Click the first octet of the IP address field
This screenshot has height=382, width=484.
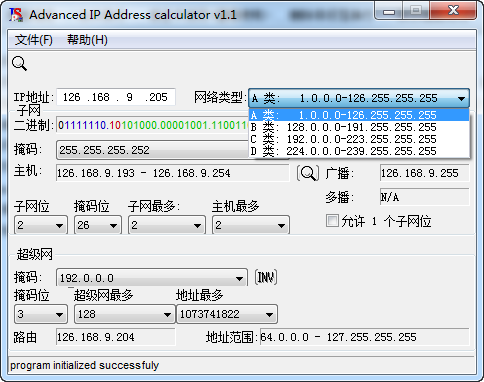[x=71, y=97]
